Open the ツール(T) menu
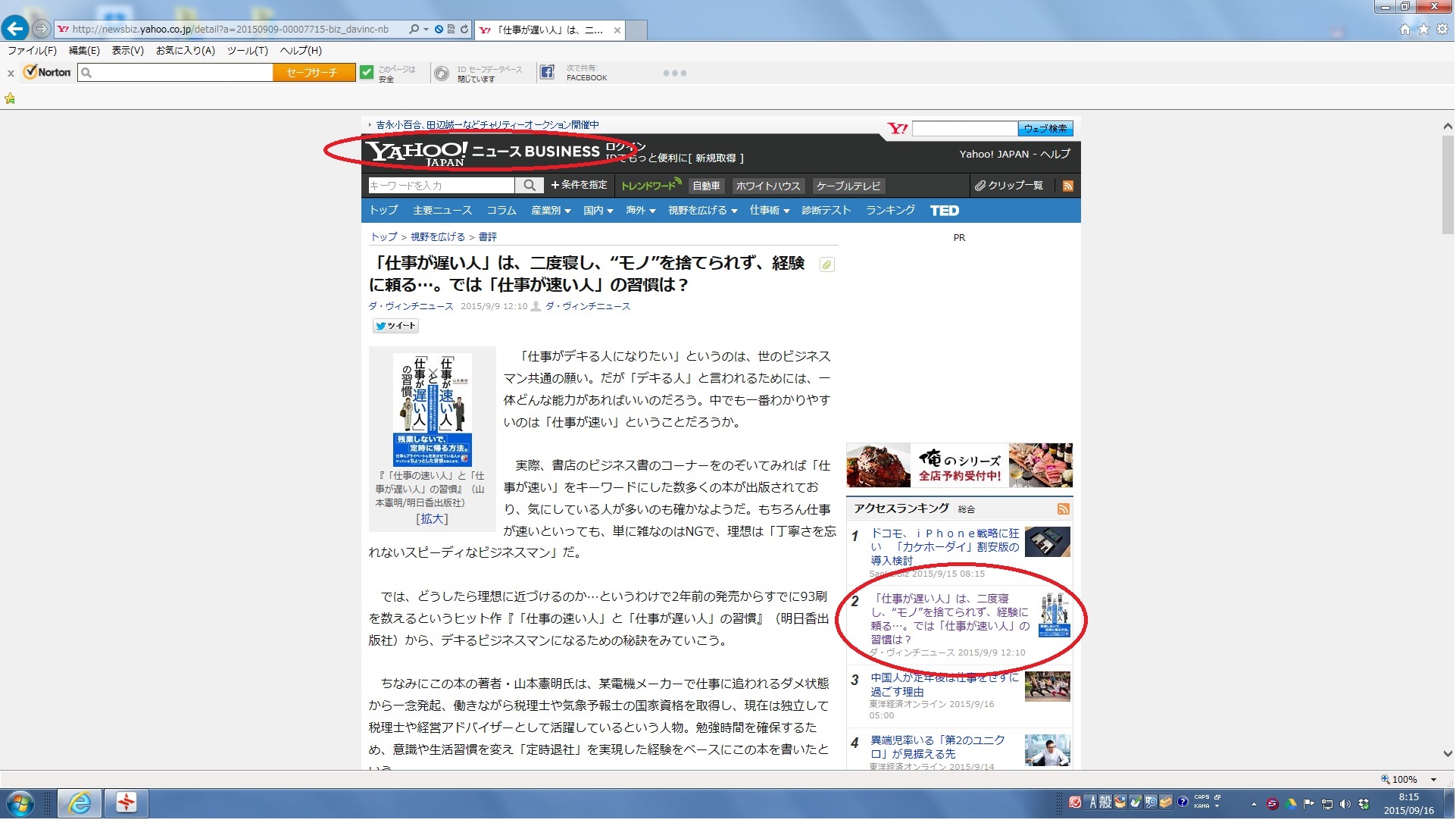 [x=247, y=51]
